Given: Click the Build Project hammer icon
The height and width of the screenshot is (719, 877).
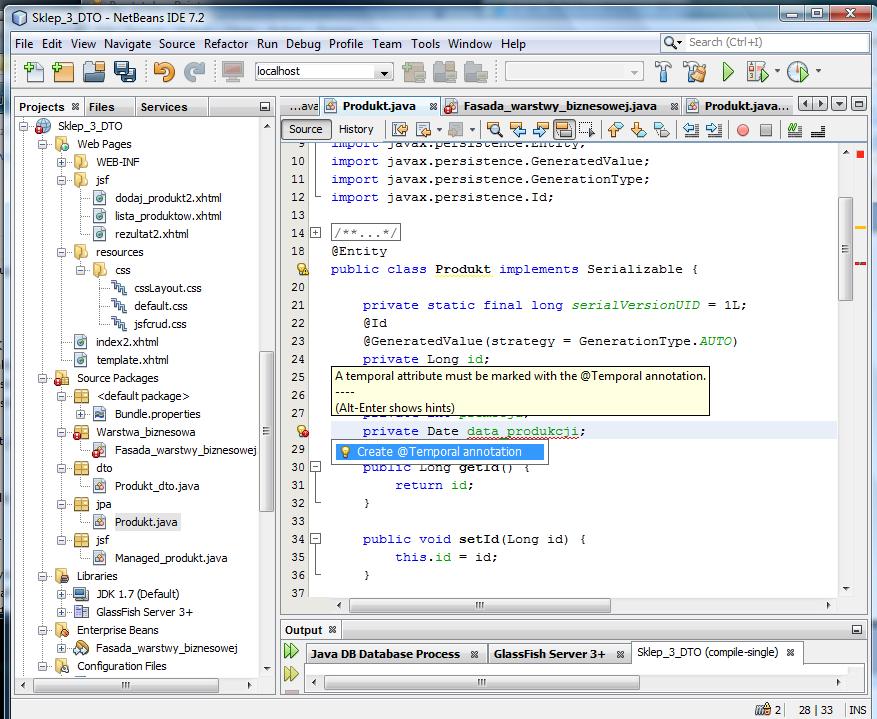Looking at the screenshot, I should coord(663,72).
